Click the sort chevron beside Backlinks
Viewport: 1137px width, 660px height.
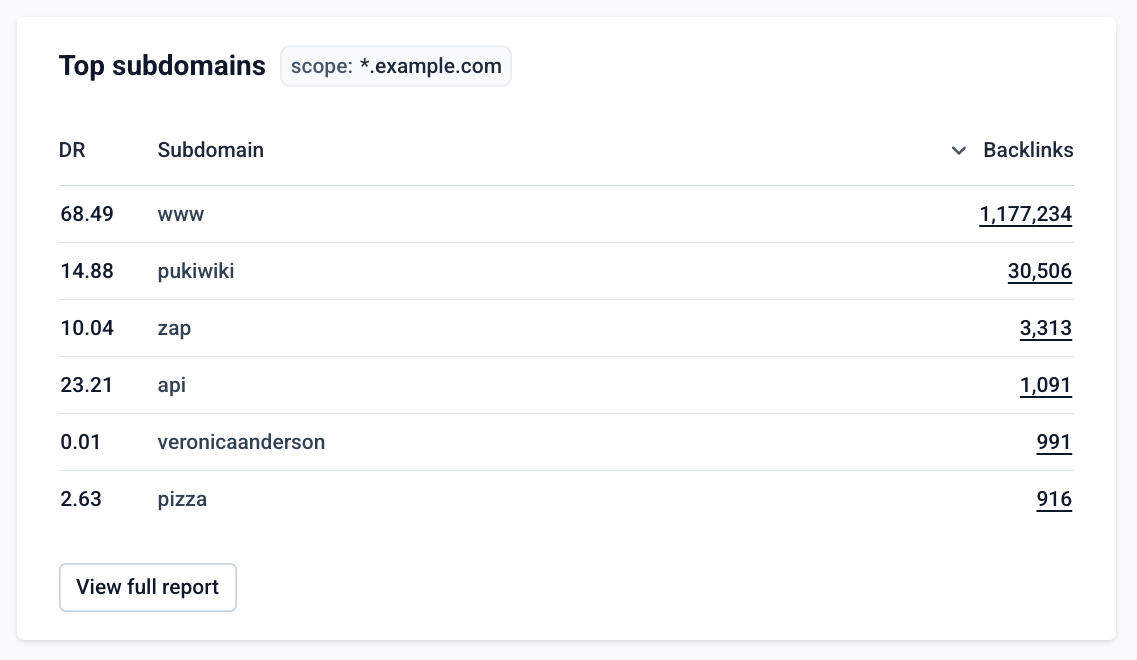pyautogui.click(x=959, y=151)
